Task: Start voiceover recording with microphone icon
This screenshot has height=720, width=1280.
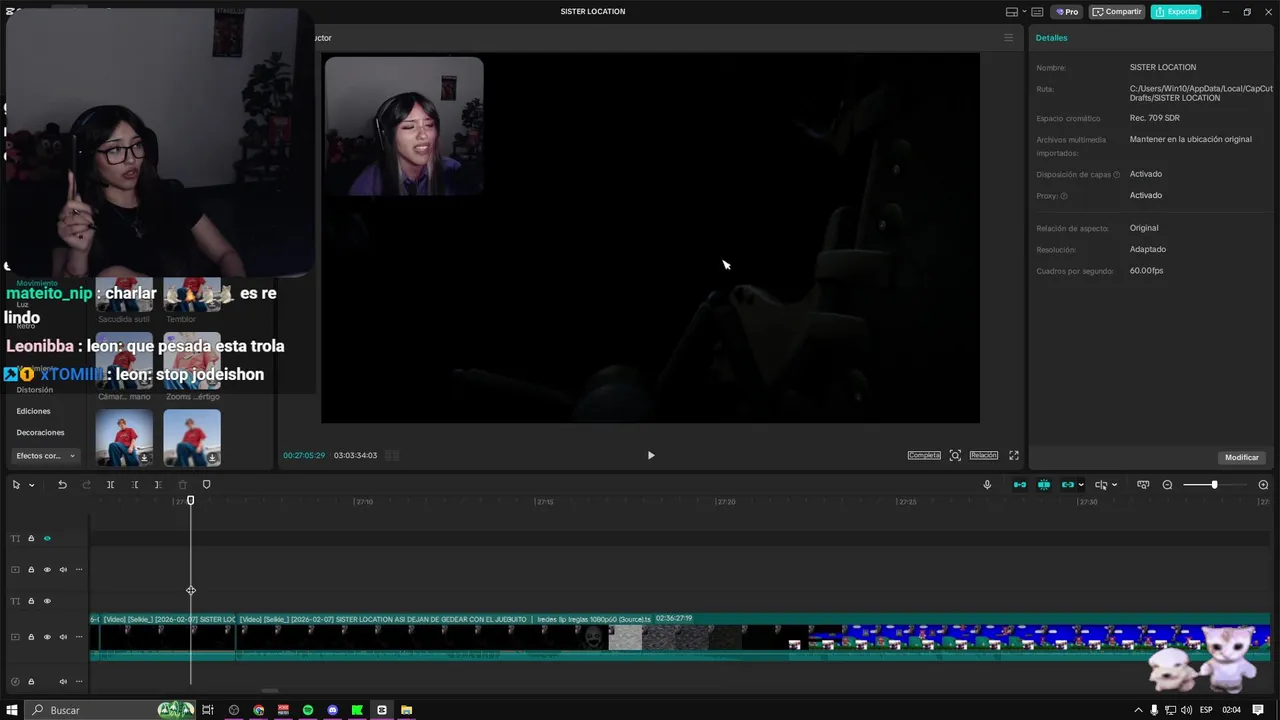Action: tap(987, 485)
